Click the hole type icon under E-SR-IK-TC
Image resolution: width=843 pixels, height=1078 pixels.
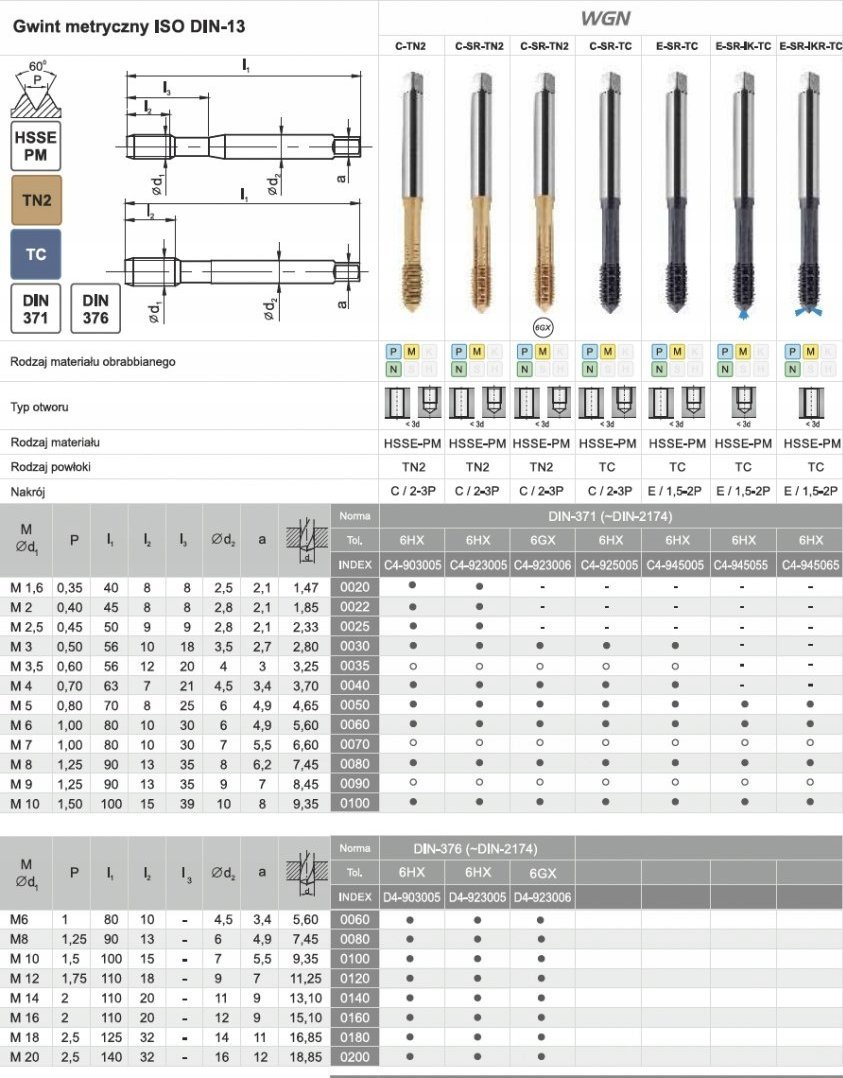click(742, 404)
